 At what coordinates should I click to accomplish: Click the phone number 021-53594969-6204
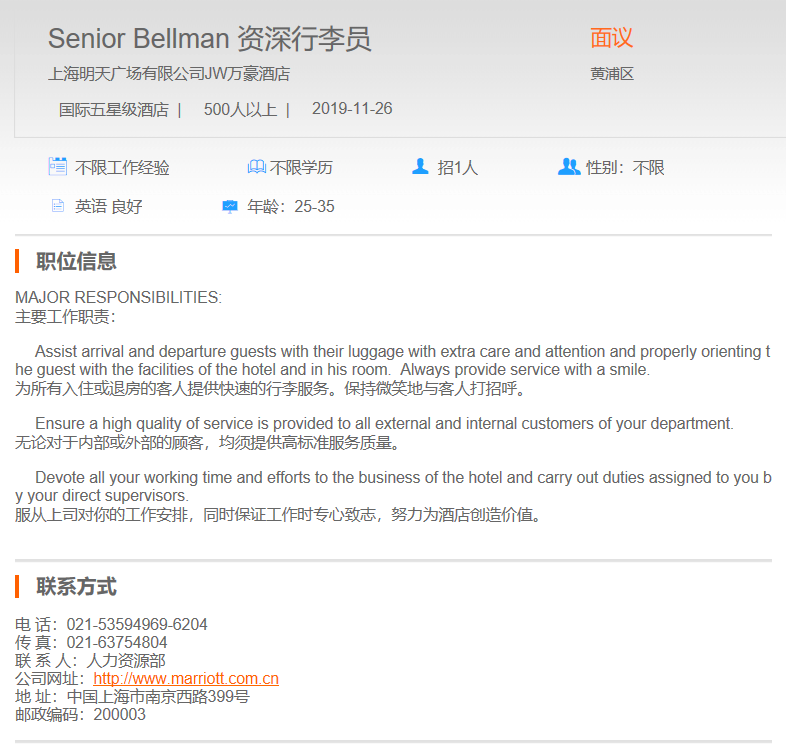[x=137, y=625]
